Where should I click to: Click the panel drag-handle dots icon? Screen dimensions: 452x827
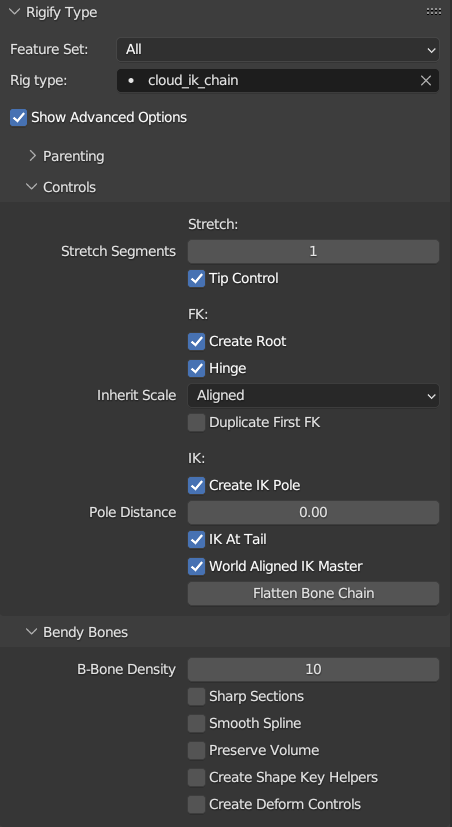point(434,12)
